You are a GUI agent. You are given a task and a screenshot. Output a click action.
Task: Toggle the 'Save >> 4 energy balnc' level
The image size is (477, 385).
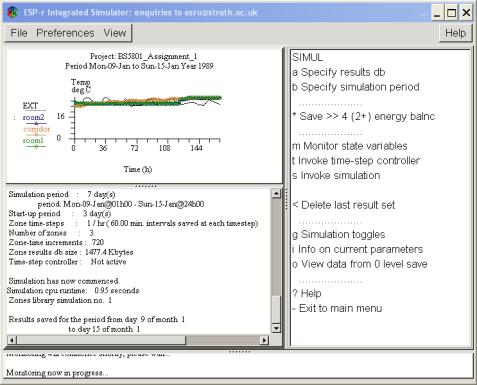(364, 116)
